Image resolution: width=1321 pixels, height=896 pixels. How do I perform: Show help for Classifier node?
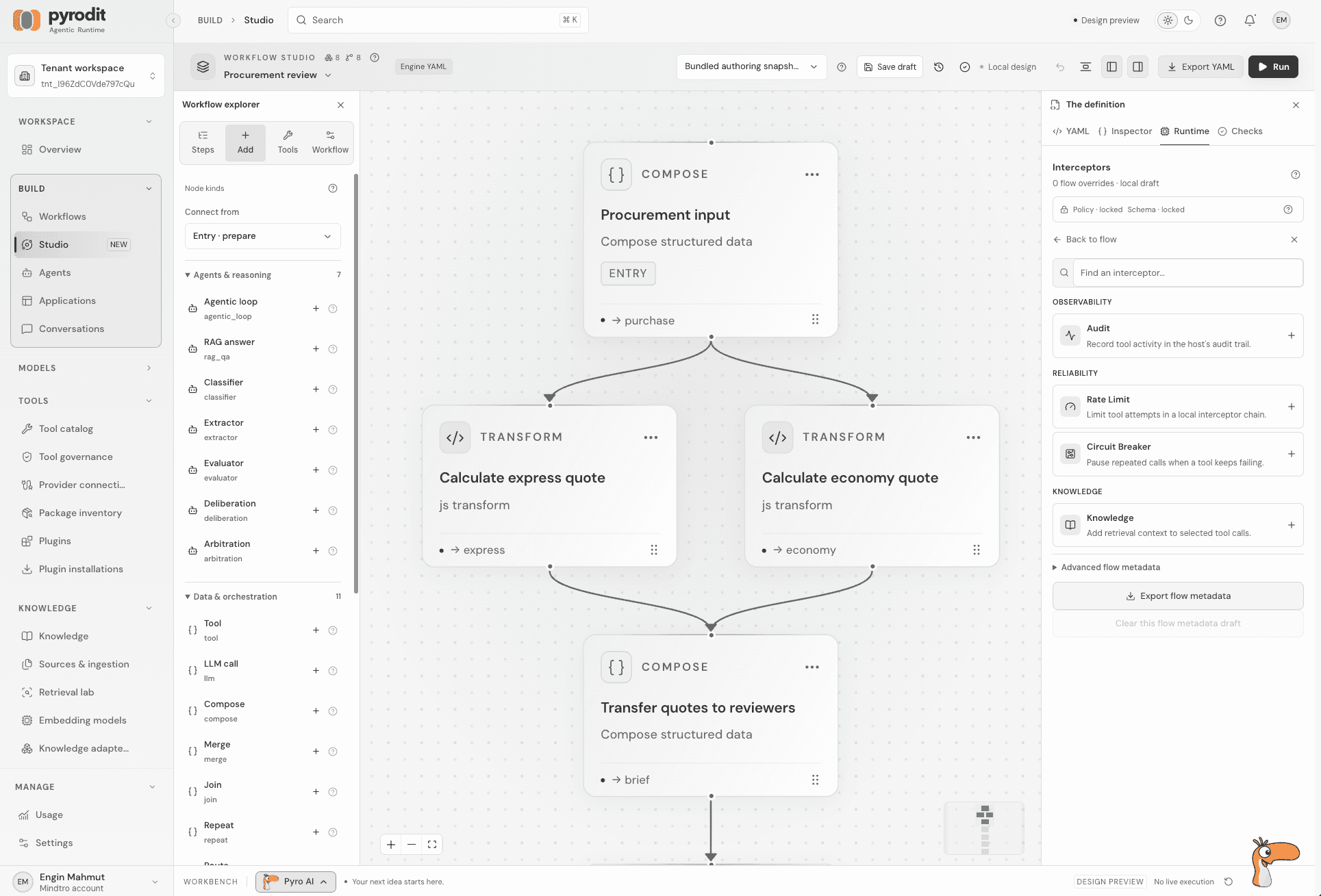coord(333,389)
